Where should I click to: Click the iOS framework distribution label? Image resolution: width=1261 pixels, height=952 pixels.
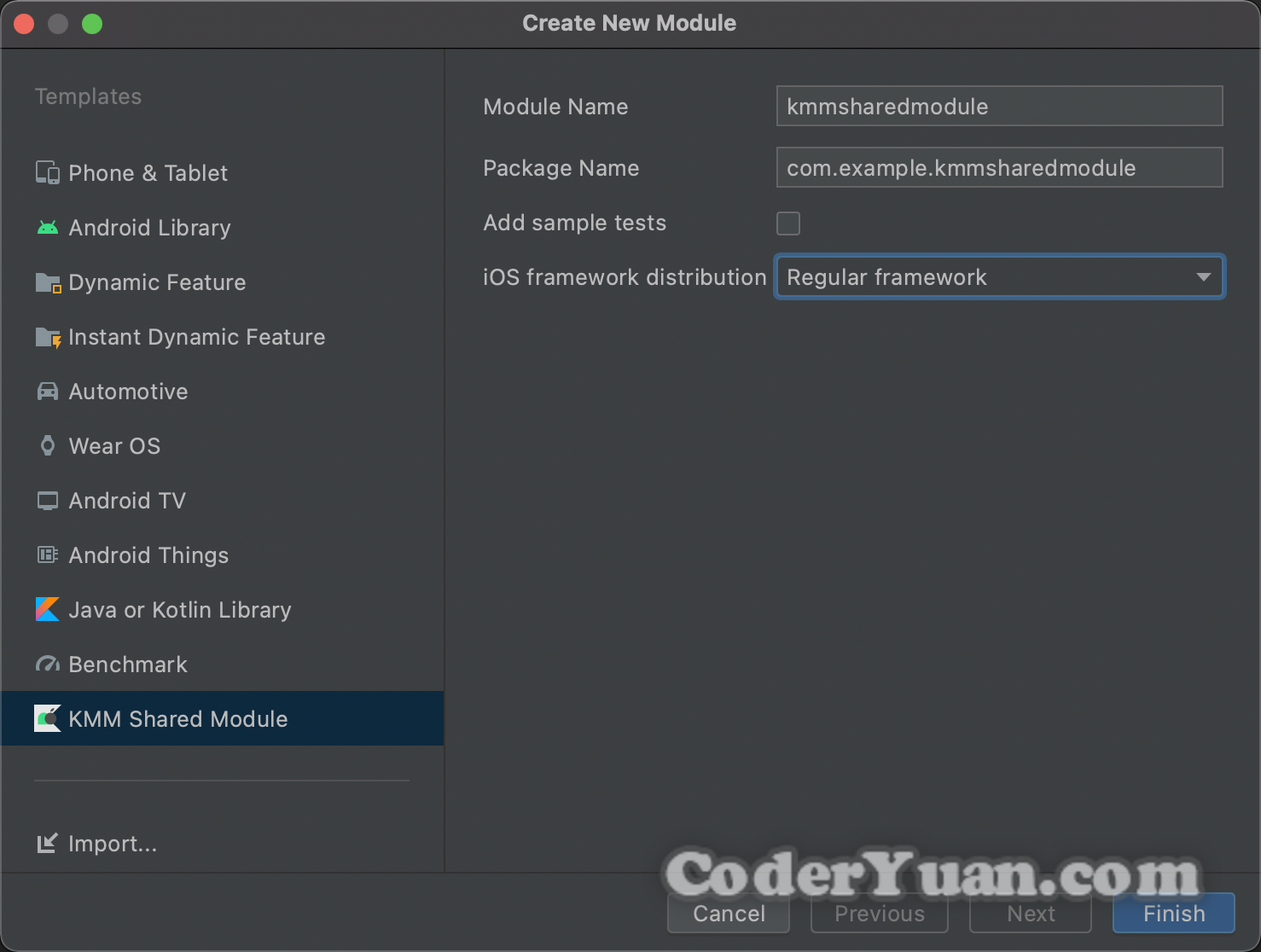point(625,277)
